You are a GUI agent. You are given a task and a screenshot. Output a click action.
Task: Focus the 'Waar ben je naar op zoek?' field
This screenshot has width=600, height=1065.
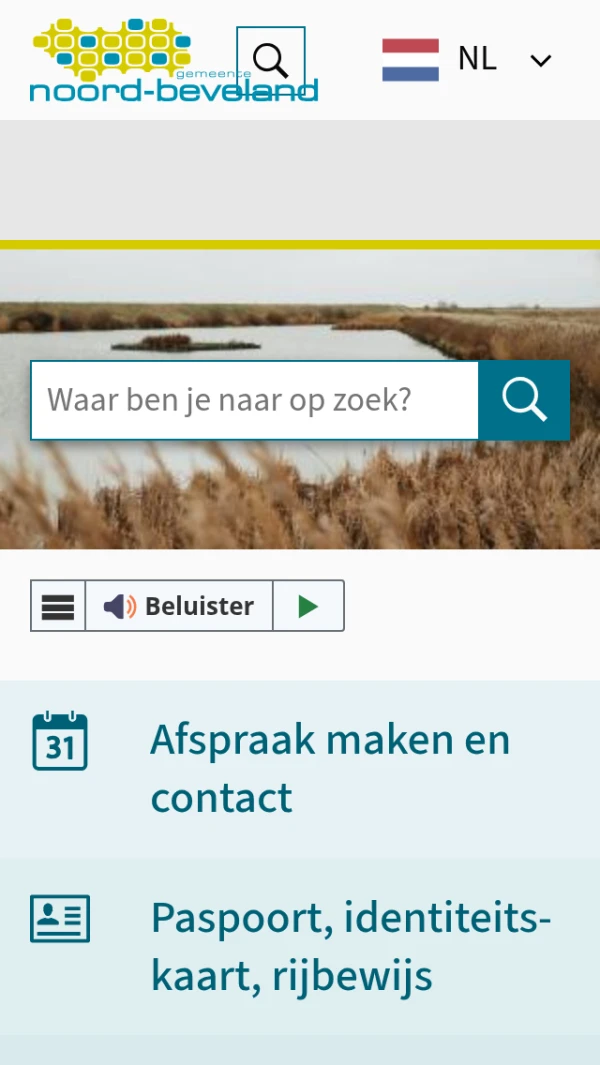point(255,401)
